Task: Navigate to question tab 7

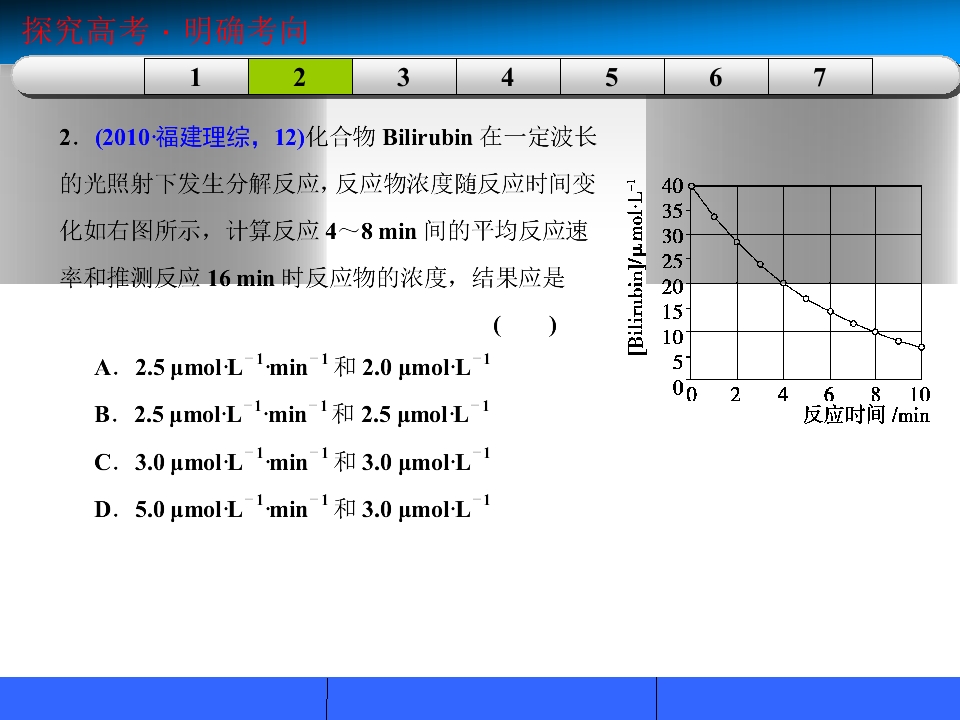Action: pyautogui.click(x=821, y=77)
